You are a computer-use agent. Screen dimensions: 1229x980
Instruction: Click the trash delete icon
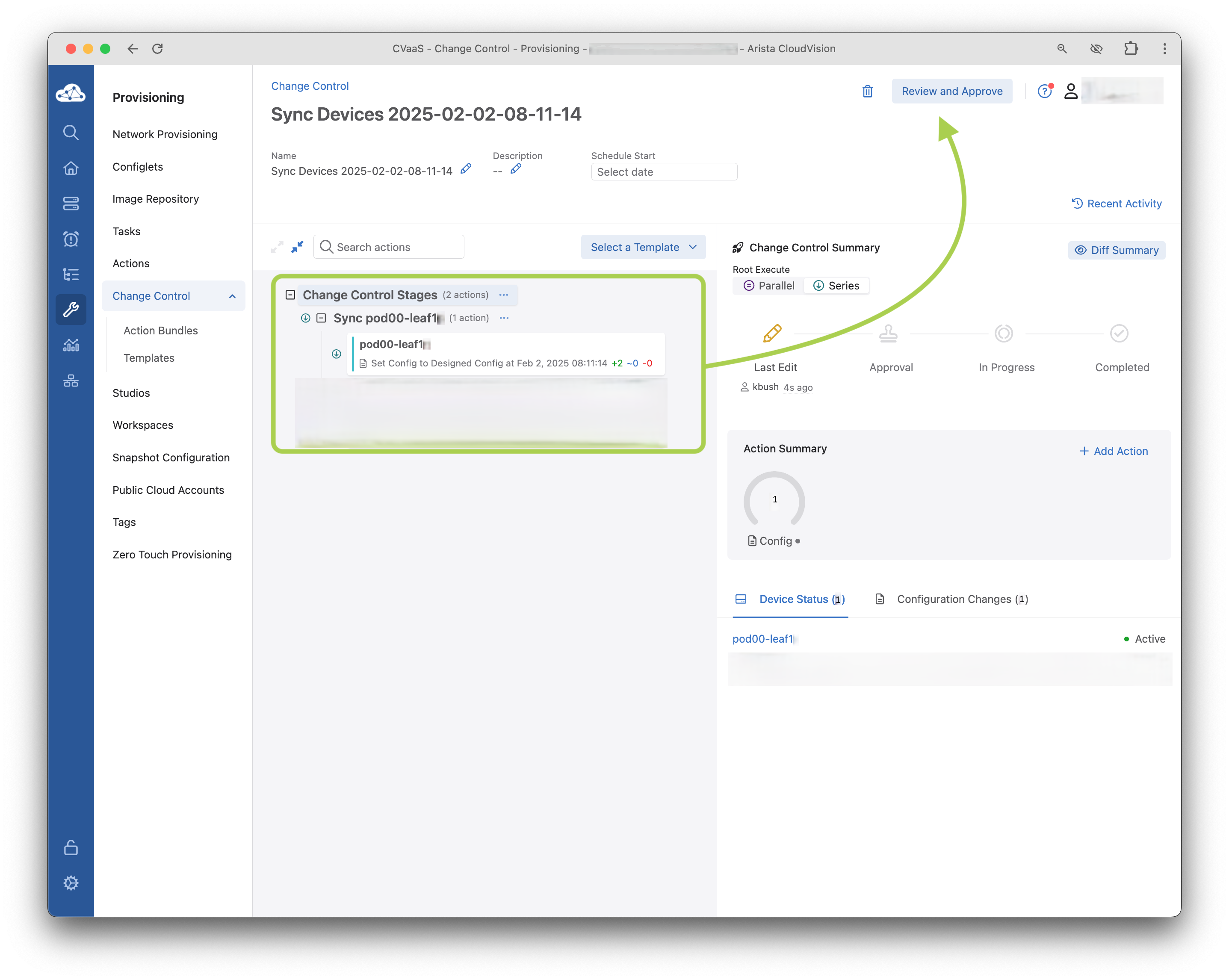[867, 91]
